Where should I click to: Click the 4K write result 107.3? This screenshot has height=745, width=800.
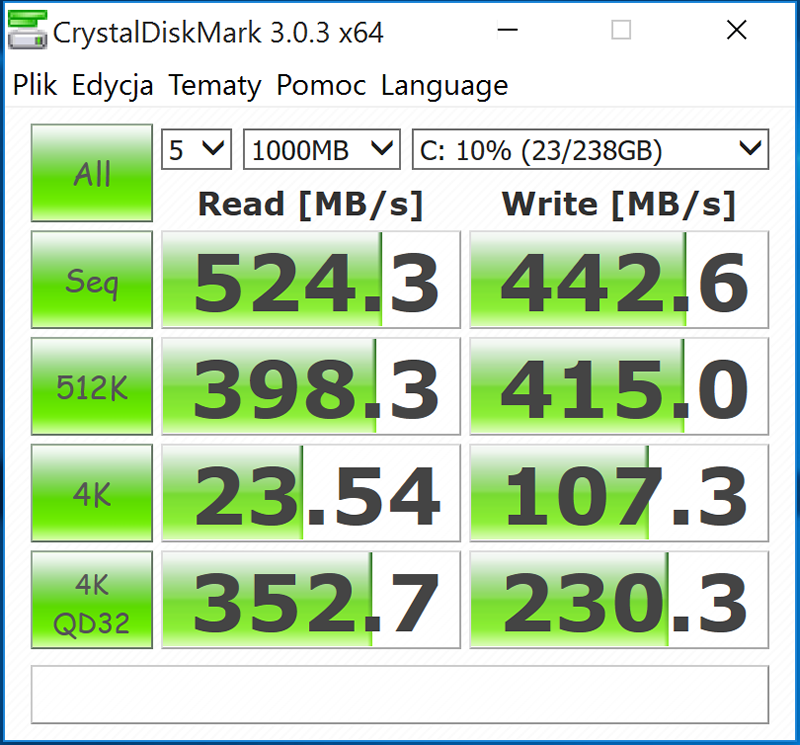coord(619,493)
